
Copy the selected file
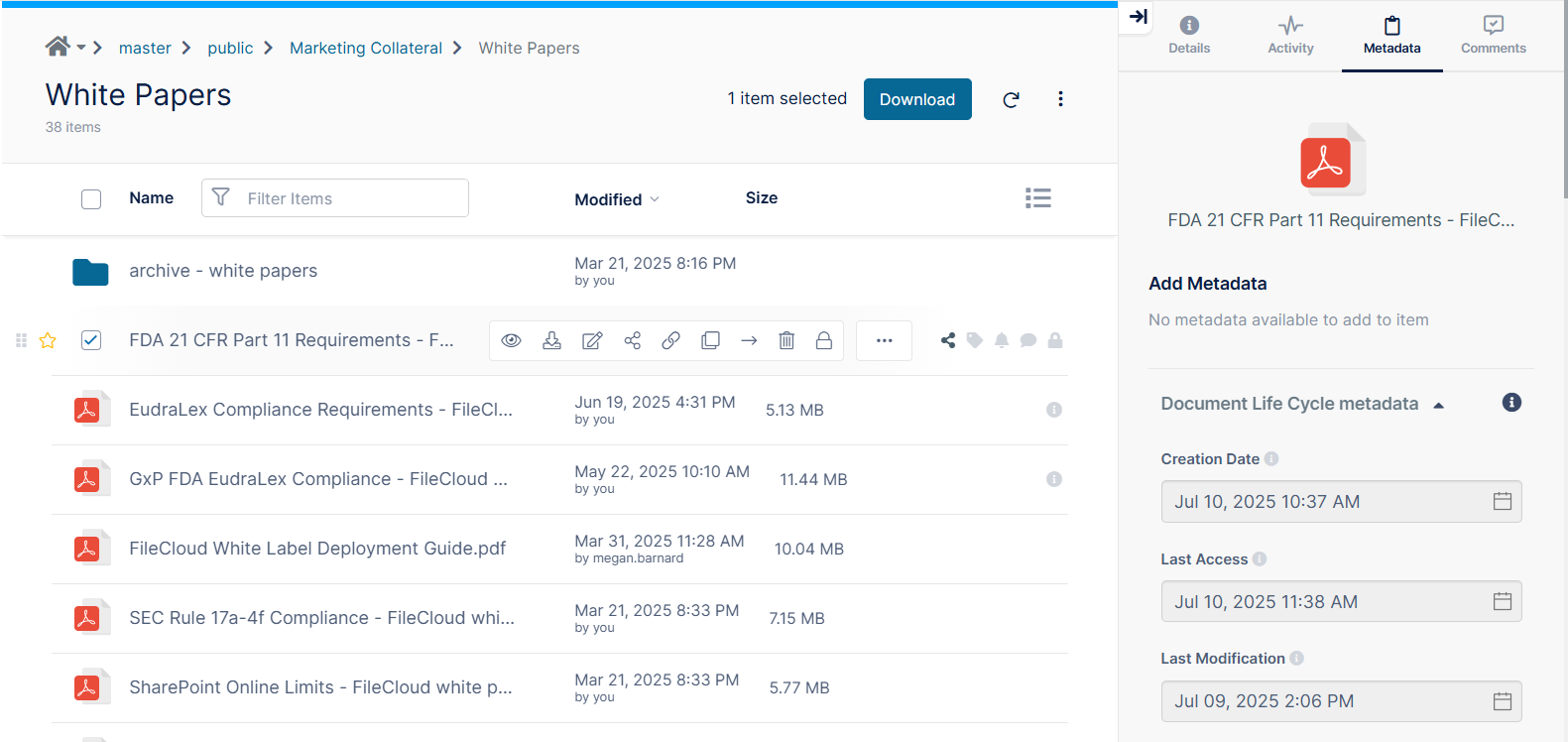[x=710, y=340]
